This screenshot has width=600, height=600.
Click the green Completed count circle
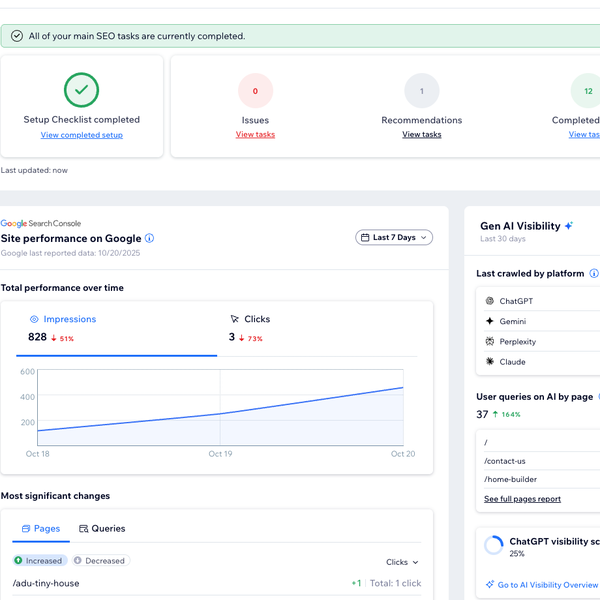[x=587, y=91]
